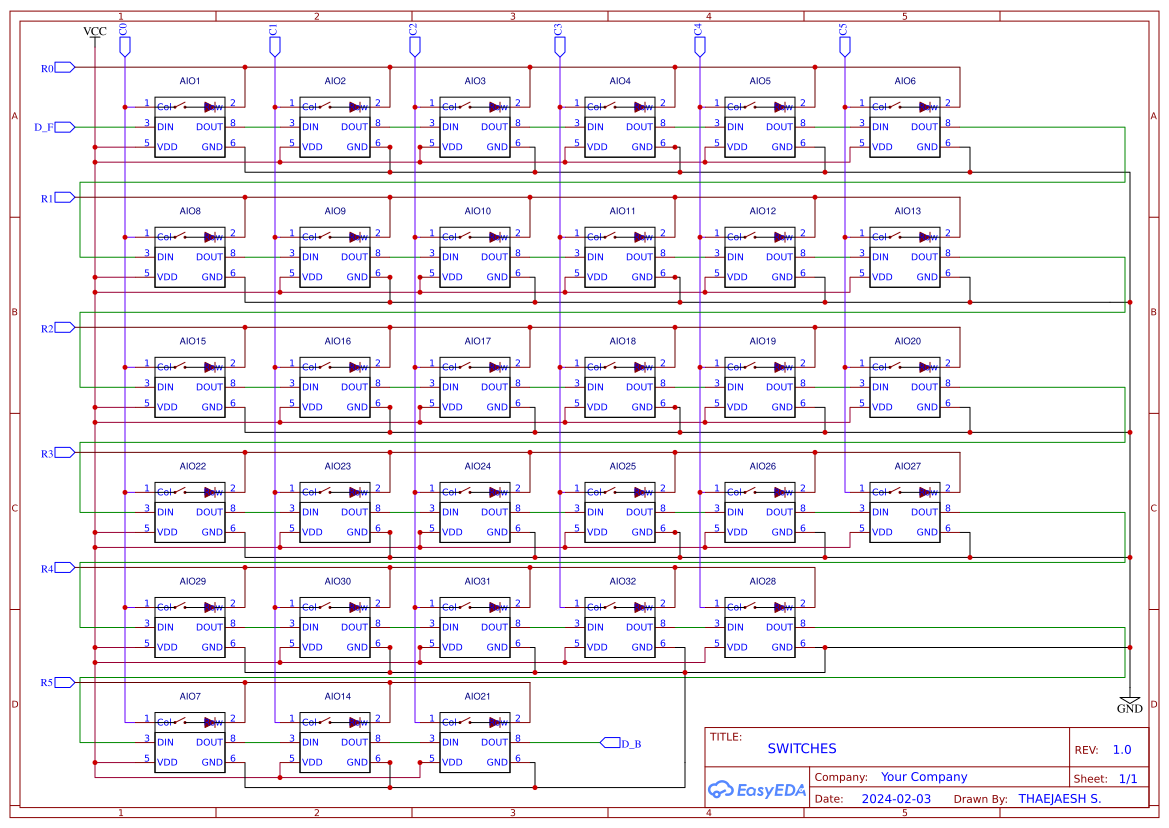Select the R3 row net port
Screen dimensions: 1169x828
pyautogui.click(x=64, y=453)
